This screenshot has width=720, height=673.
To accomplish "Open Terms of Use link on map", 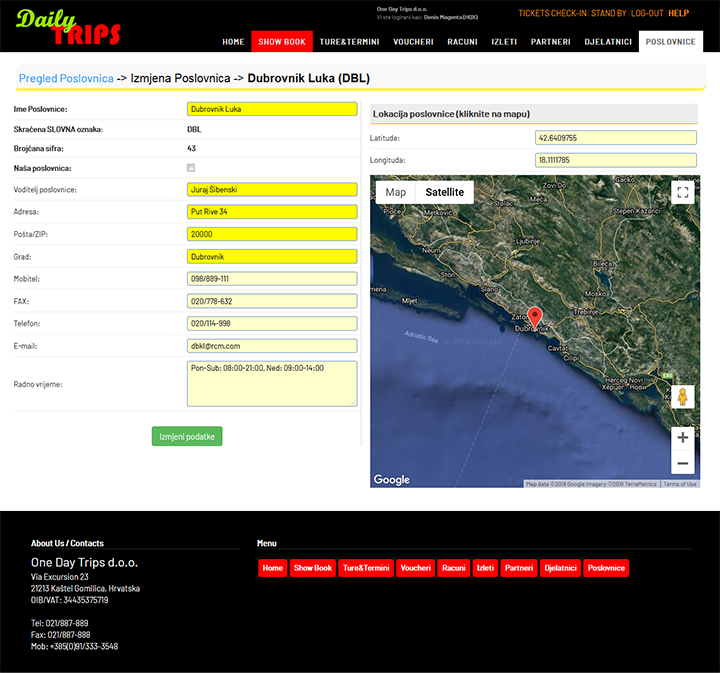I will (x=680, y=484).
